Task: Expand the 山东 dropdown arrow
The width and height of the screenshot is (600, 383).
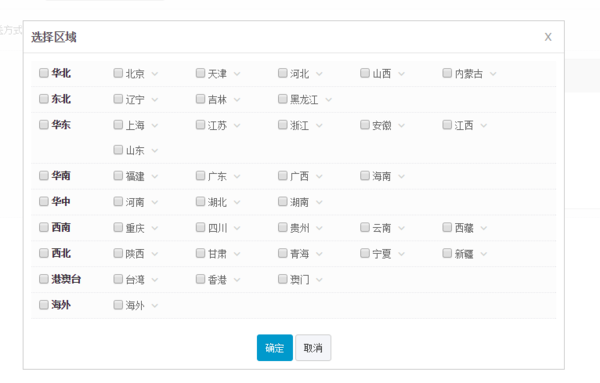Action: (x=155, y=151)
